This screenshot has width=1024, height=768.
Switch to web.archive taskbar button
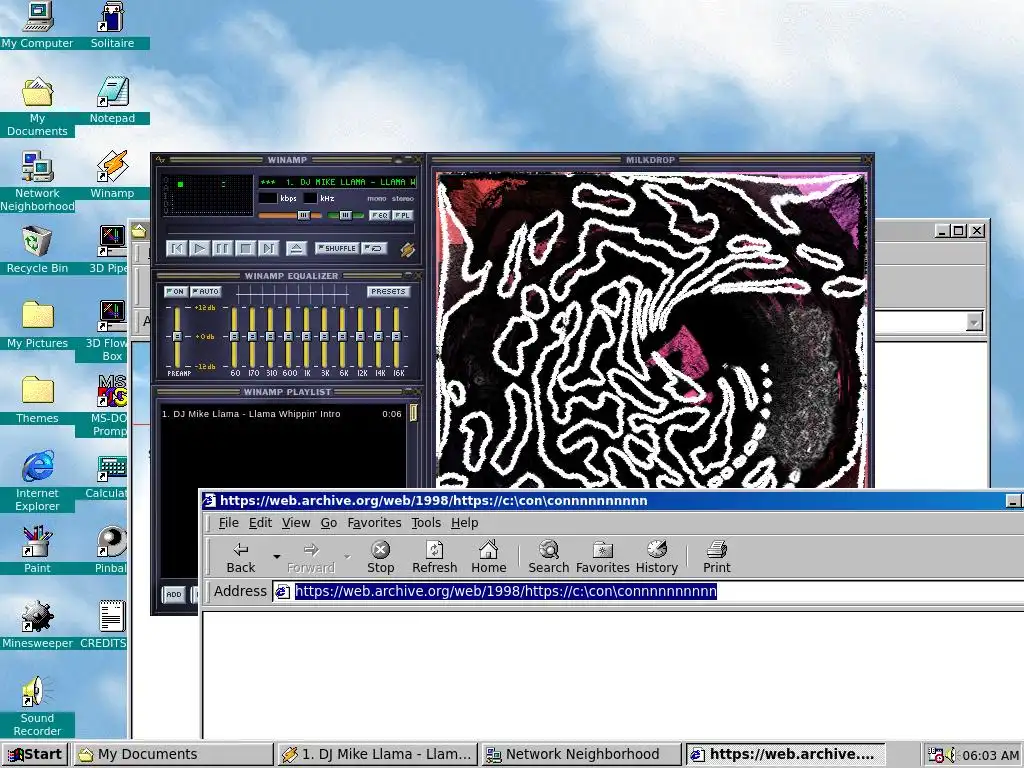(x=785, y=754)
